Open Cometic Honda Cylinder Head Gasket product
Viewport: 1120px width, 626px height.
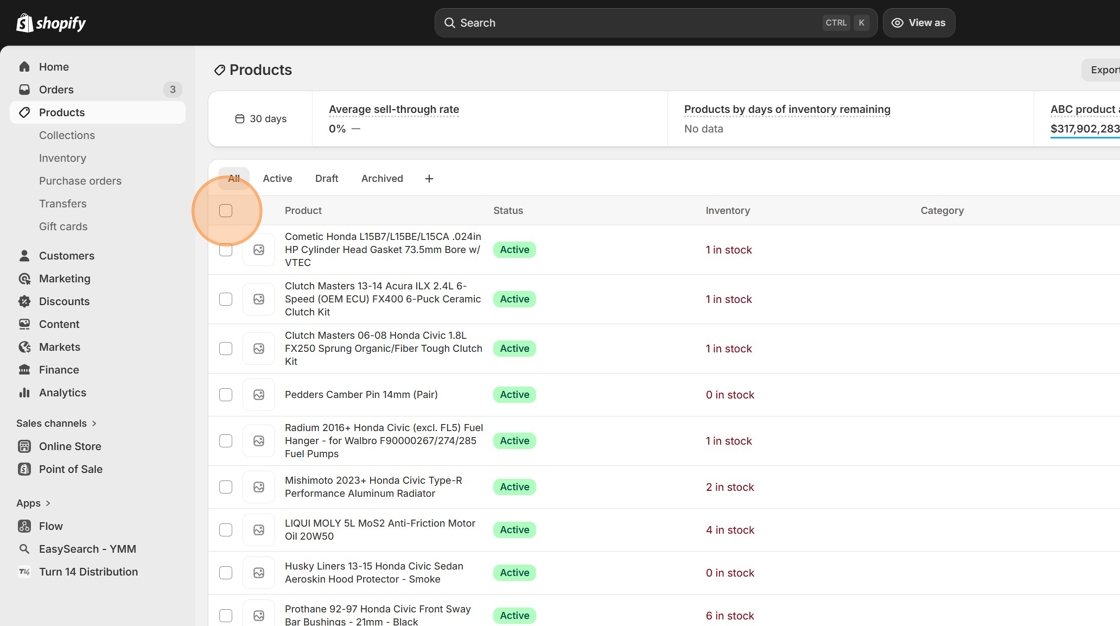[383, 250]
